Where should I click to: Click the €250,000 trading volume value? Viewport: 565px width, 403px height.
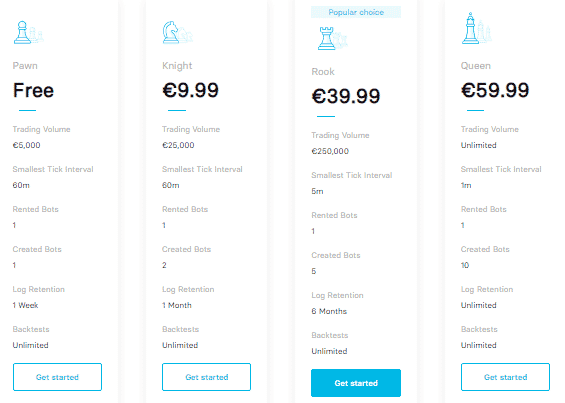coord(330,151)
